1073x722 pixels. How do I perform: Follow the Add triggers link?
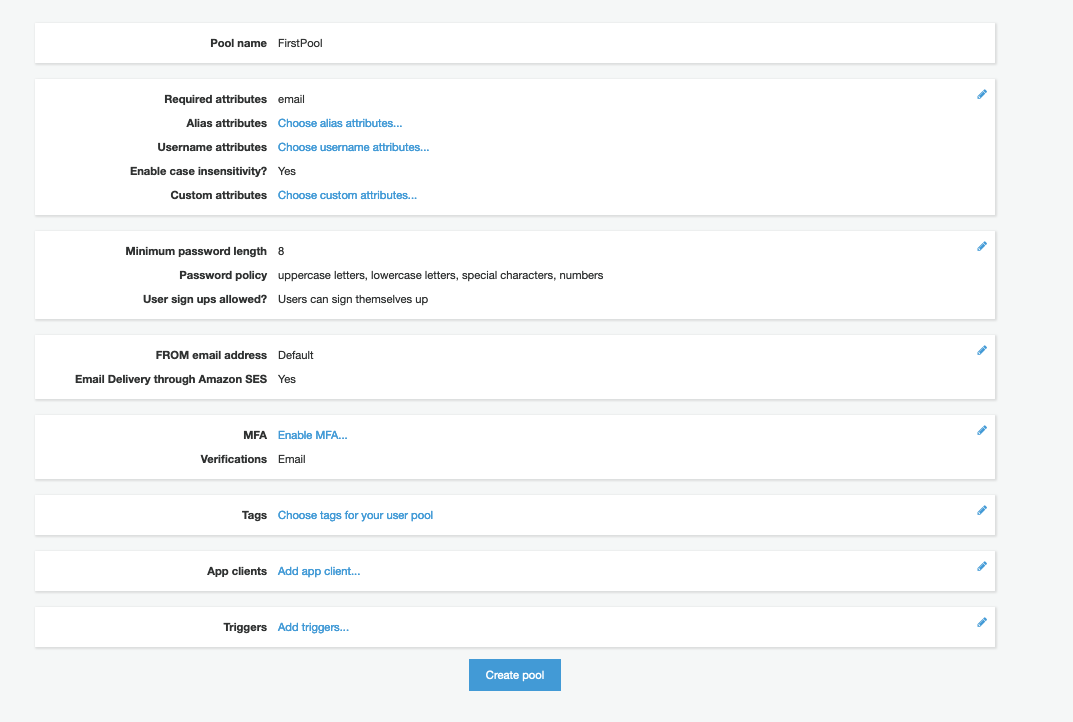(x=313, y=627)
